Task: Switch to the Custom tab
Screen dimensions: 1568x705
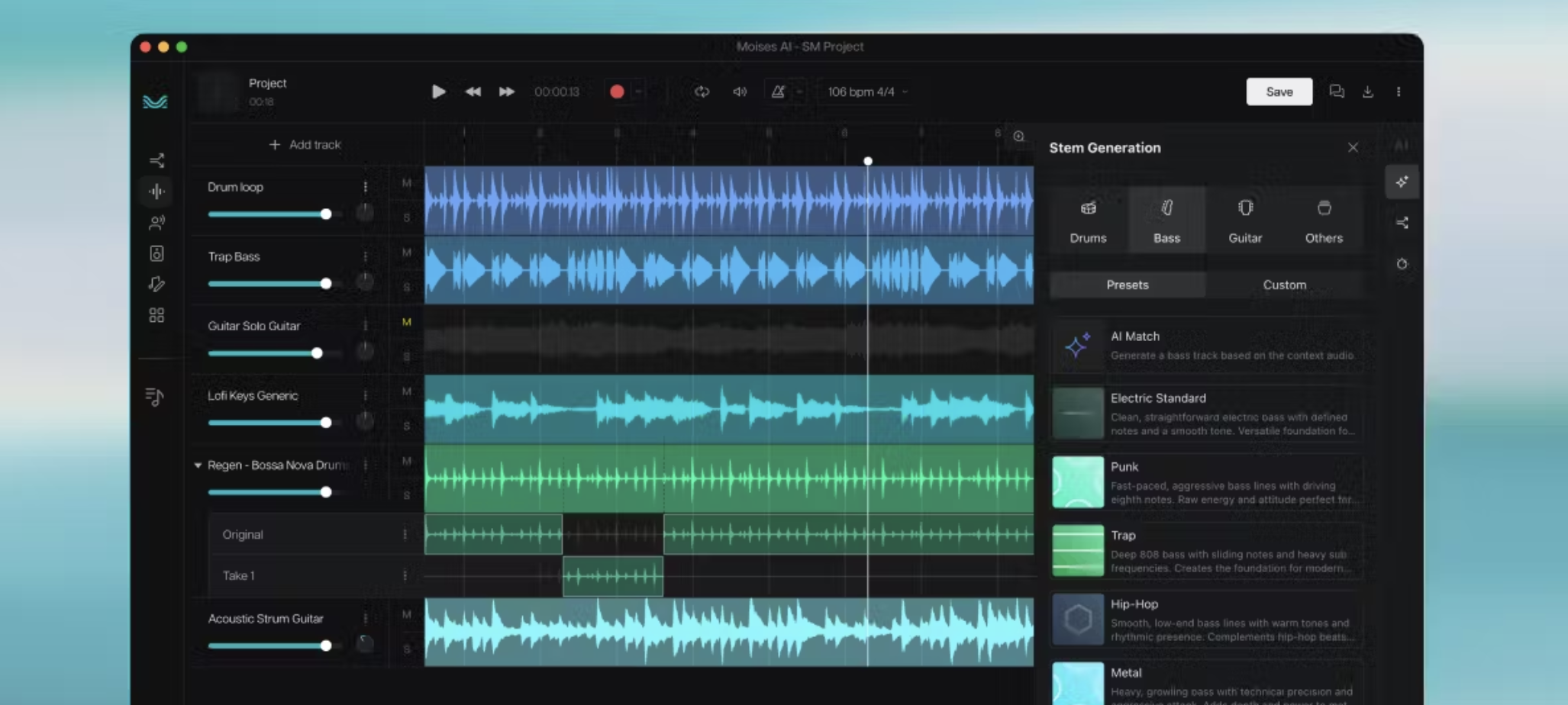Action: [x=1284, y=285]
